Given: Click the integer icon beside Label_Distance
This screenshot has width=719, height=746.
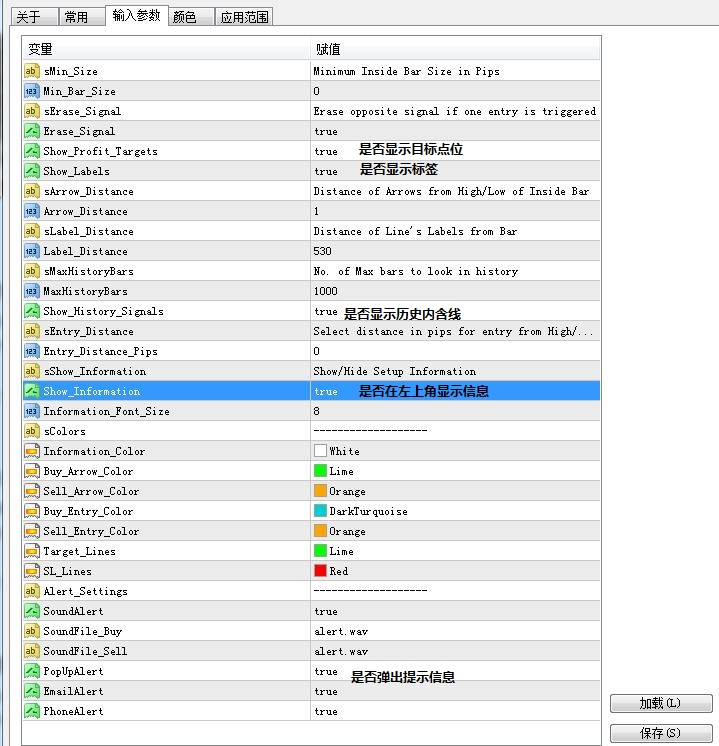Looking at the screenshot, I should 31,251.
